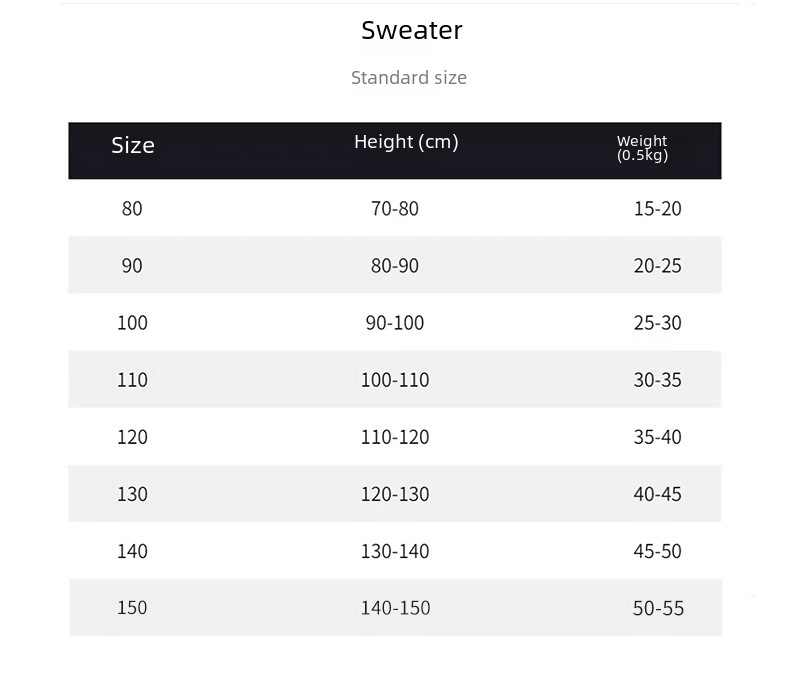Click height range 110-120 cell
This screenshot has height=693, width=790.
point(395,437)
